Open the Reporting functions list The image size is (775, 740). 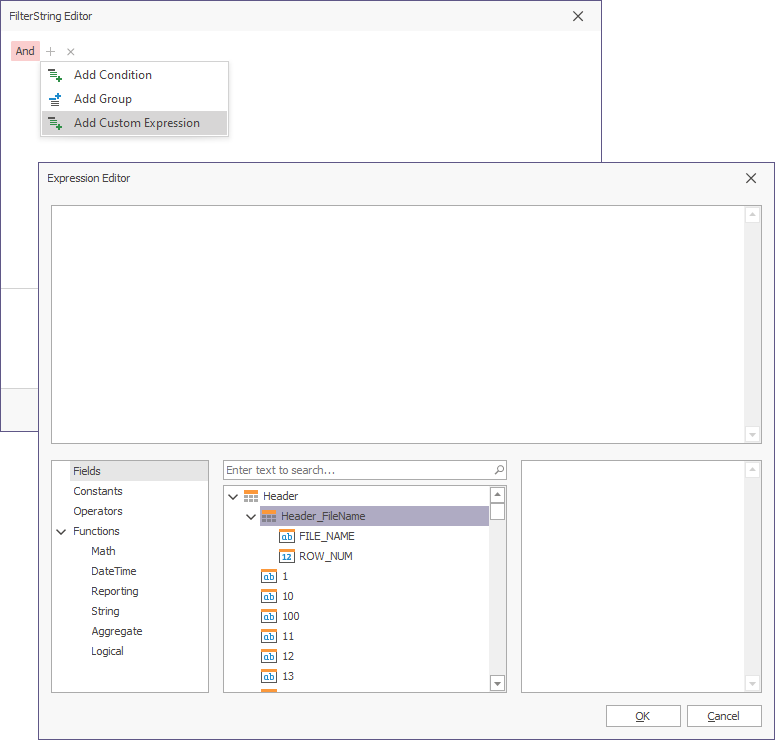pos(115,592)
